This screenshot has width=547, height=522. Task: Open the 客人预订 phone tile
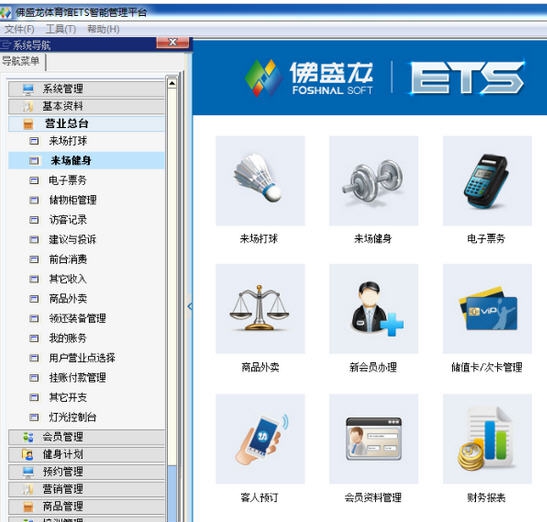260,439
